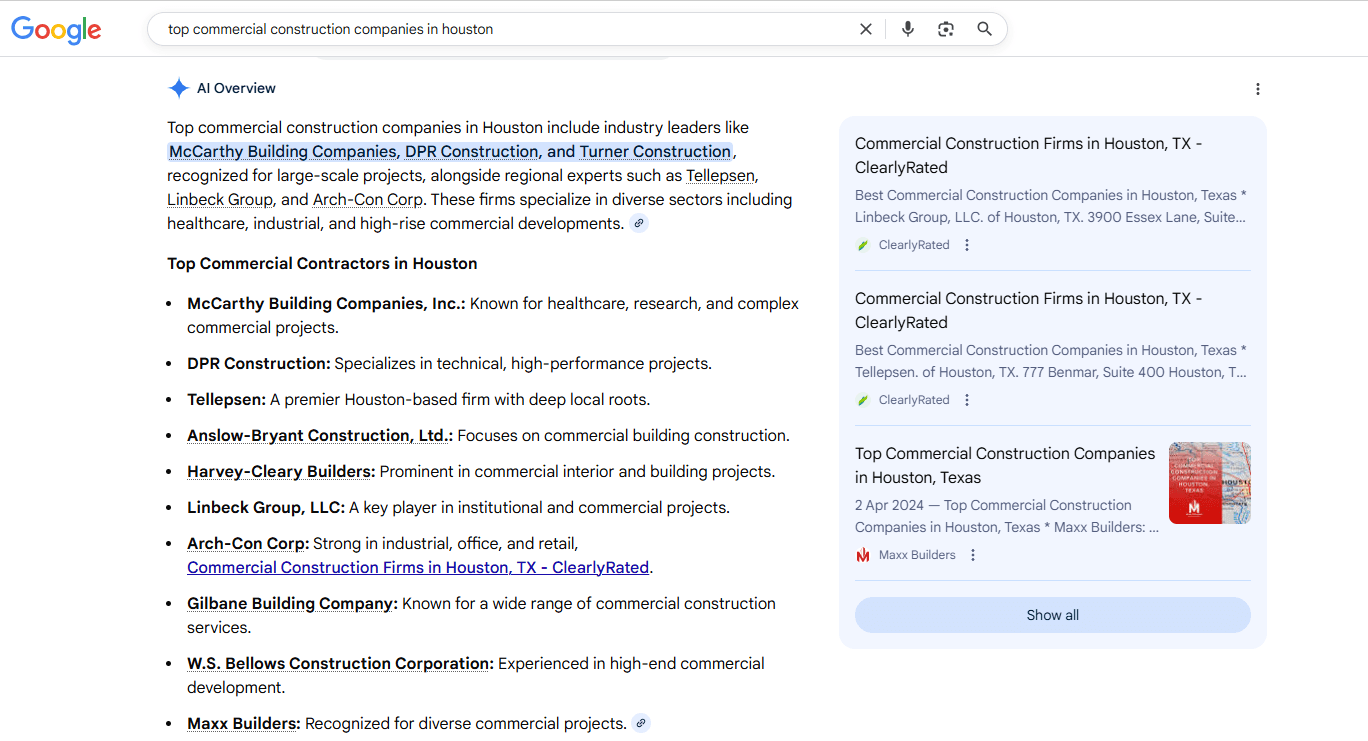Clear the search query with the X icon
Screen dimensions: 1368x741
click(865, 28)
